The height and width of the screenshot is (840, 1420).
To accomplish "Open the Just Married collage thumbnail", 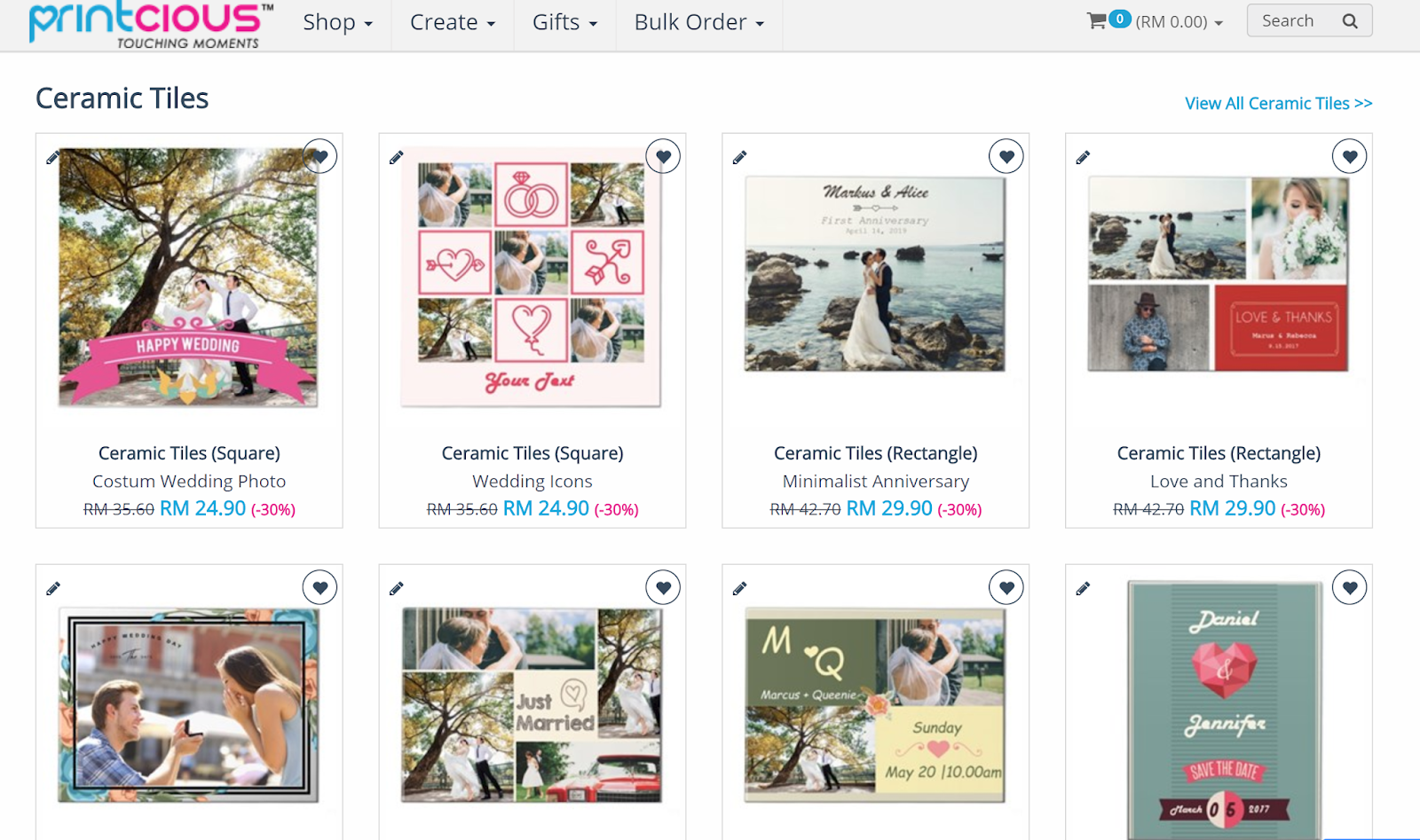I will click(x=531, y=705).
